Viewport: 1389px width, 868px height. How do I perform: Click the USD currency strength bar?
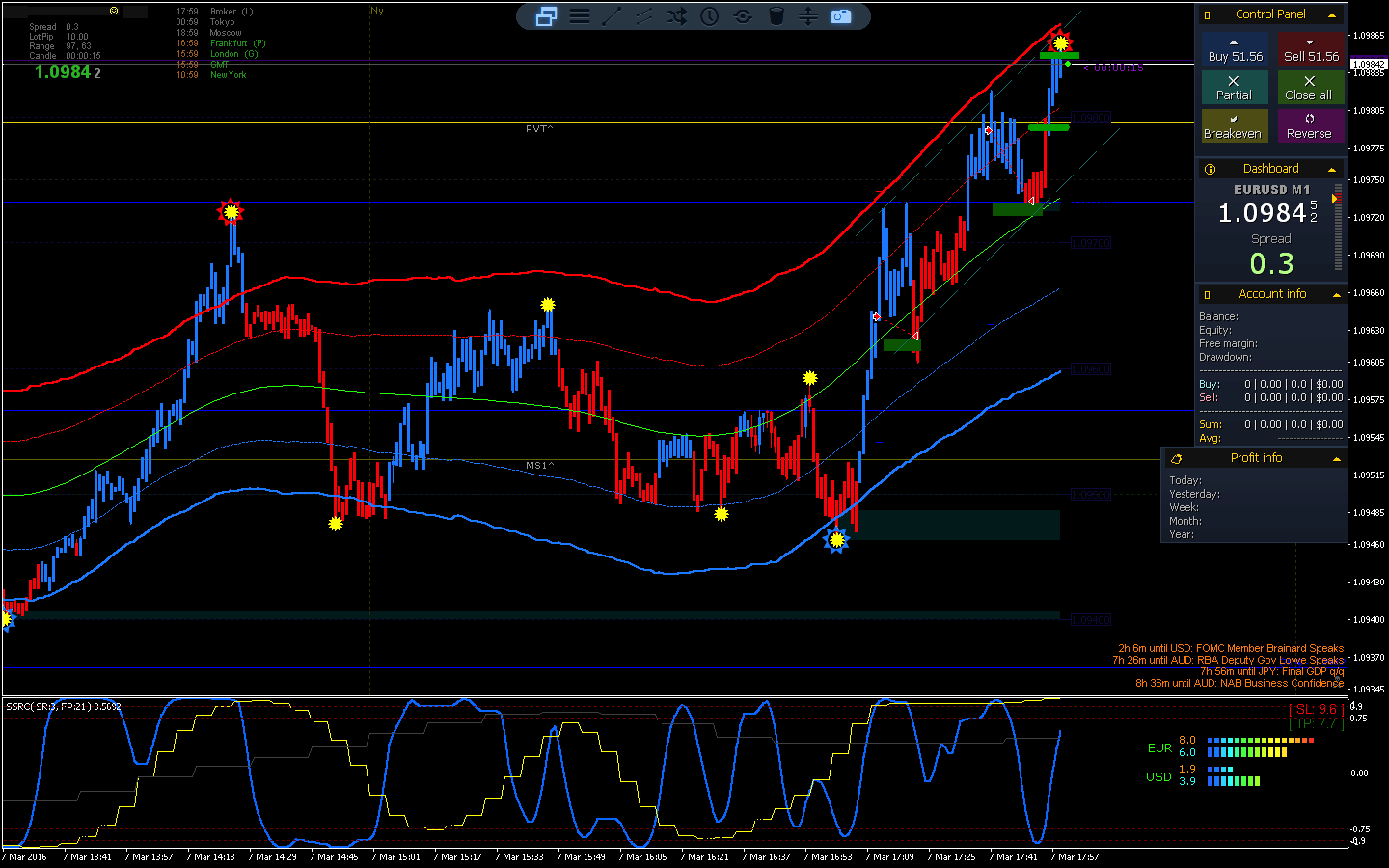pyautogui.click(x=1234, y=775)
